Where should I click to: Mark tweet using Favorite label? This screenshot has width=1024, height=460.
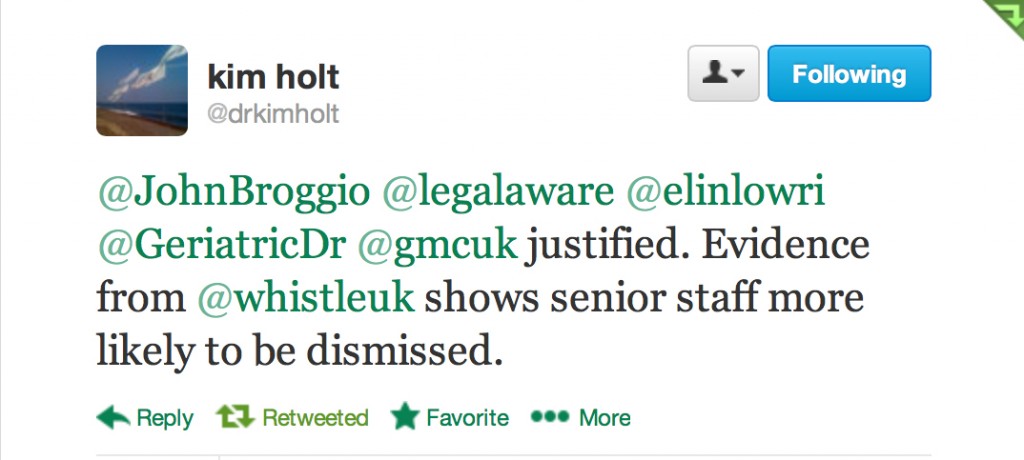click(467, 417)
